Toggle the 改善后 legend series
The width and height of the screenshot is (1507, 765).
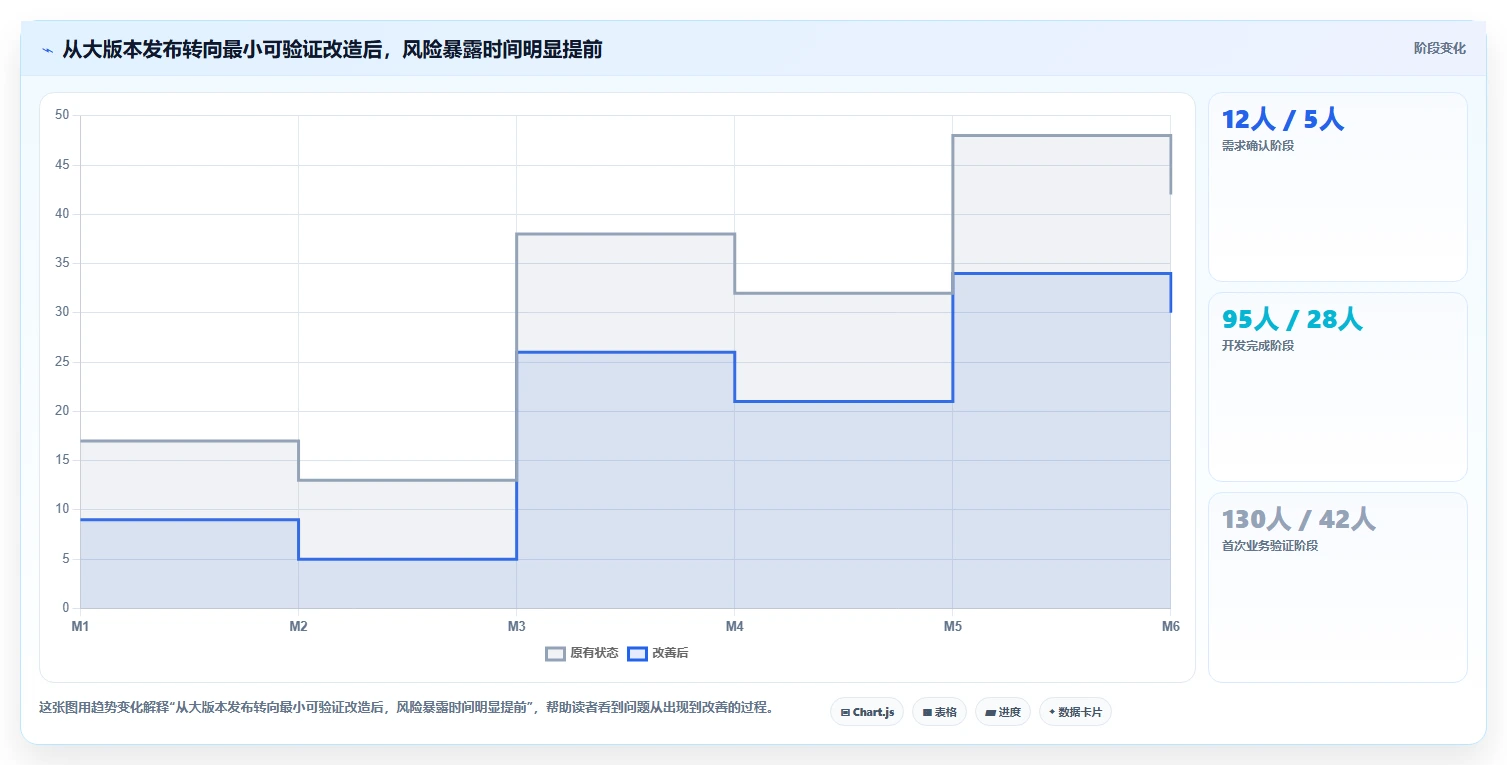coord(658,654)
